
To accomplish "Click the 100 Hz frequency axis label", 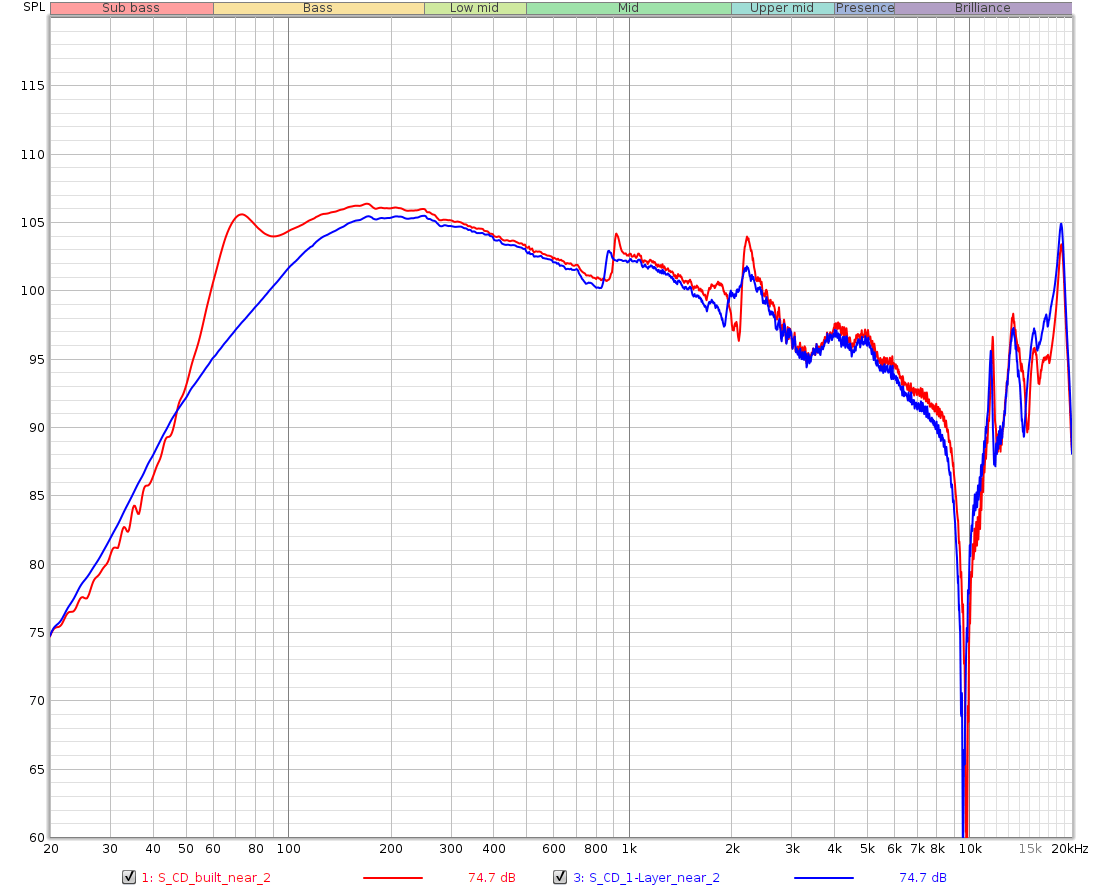I will click(288, 849).
